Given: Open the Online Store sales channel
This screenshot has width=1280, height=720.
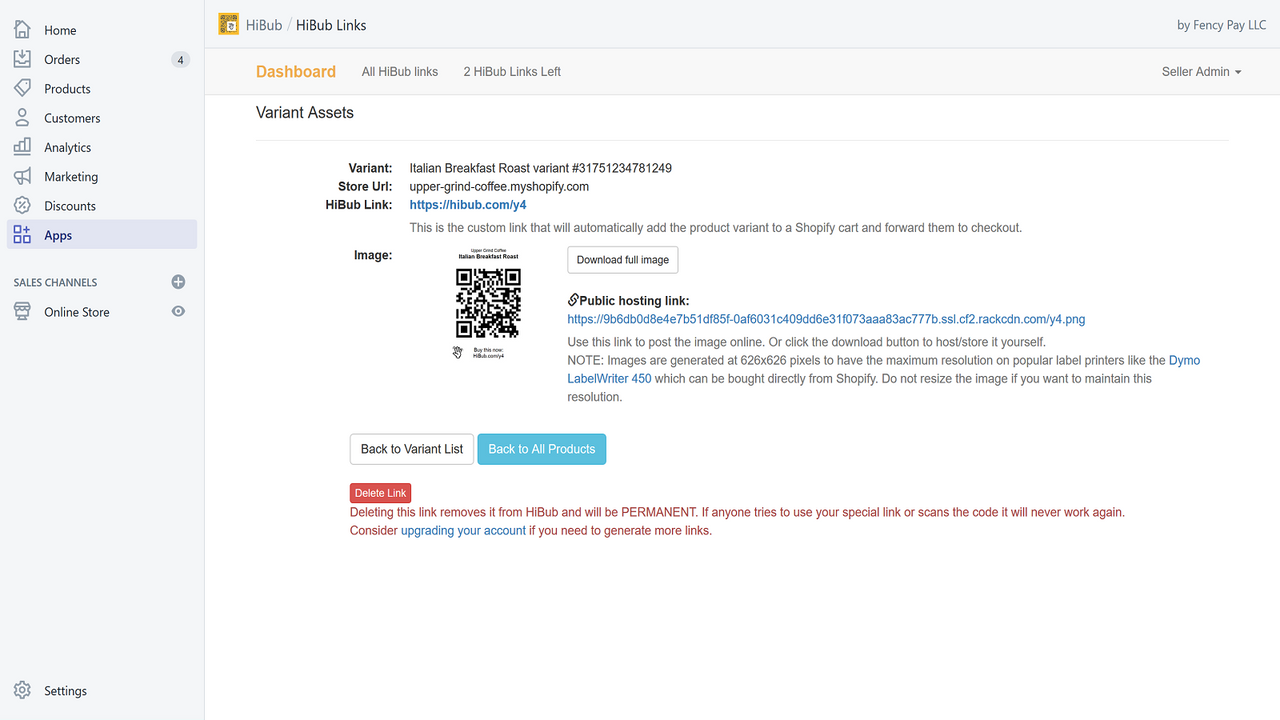Looking at the screenshot, I should [77, 311].
